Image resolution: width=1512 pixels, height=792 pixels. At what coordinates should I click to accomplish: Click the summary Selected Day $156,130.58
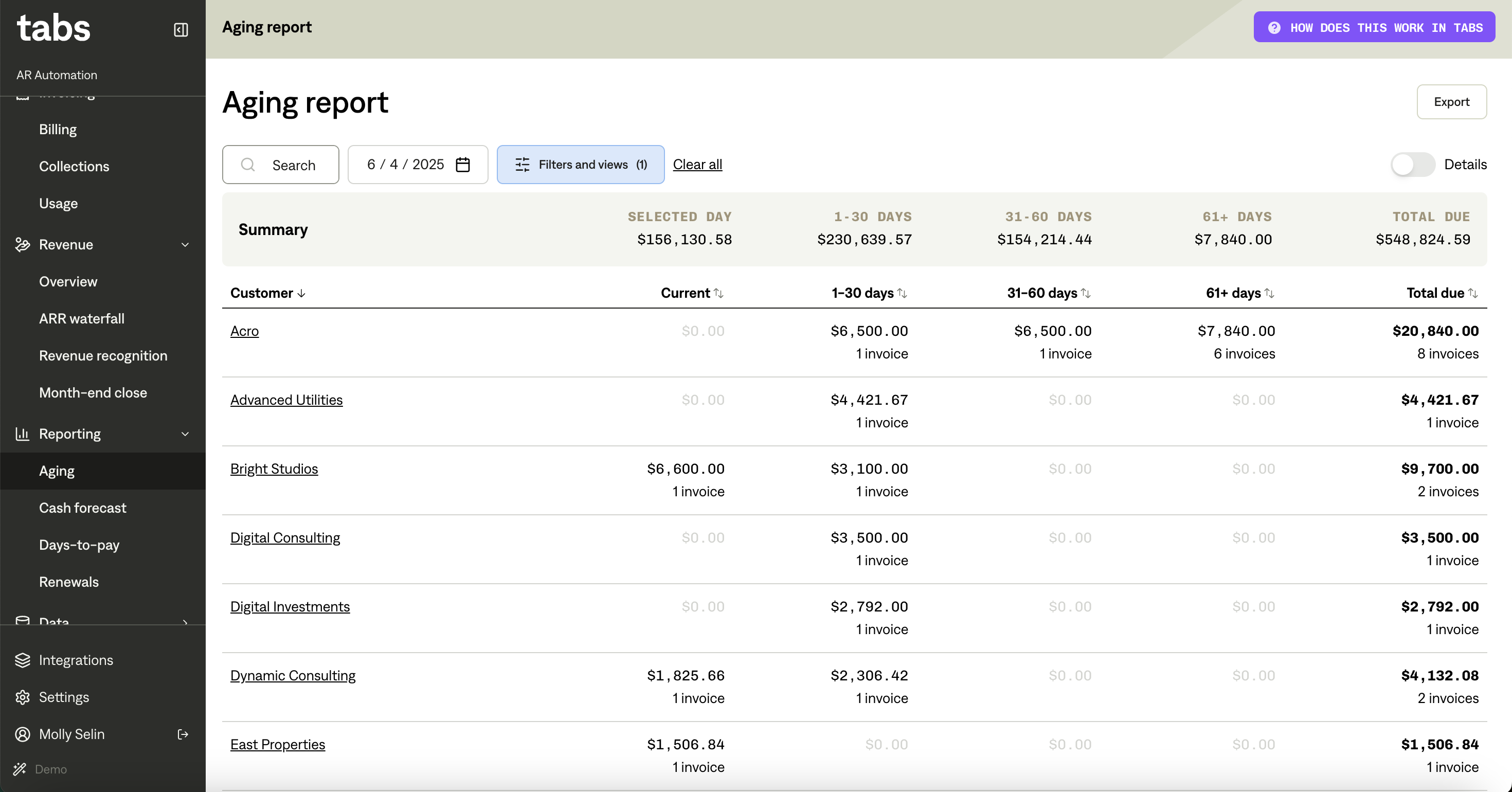coord(685,239)
